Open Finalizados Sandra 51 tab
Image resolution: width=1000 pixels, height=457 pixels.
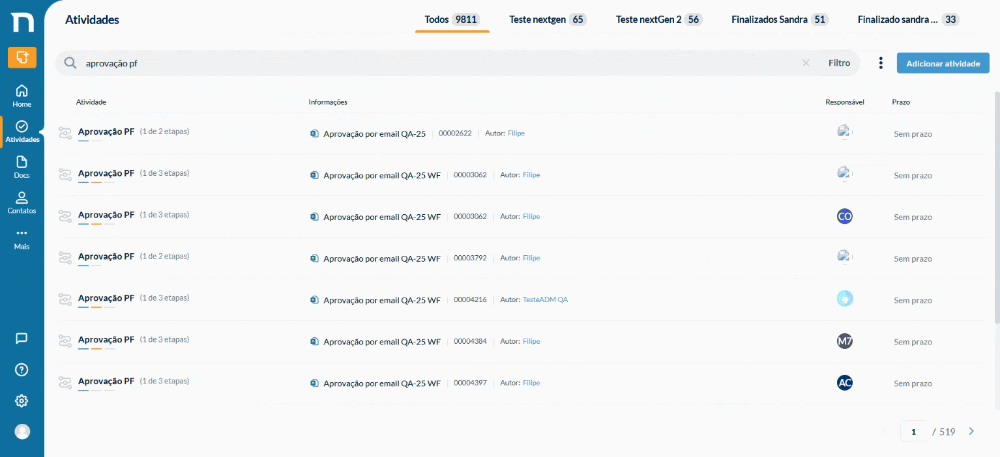coord(780,20)
